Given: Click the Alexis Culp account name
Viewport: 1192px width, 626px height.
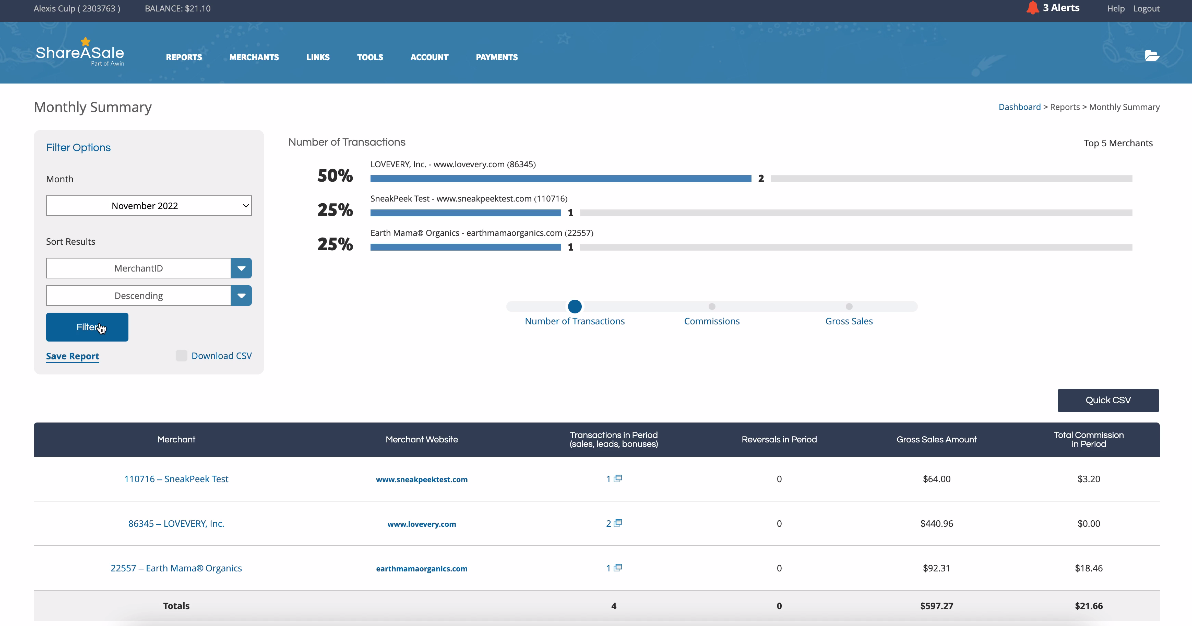Looking at the screenshot, I should 77,8.
